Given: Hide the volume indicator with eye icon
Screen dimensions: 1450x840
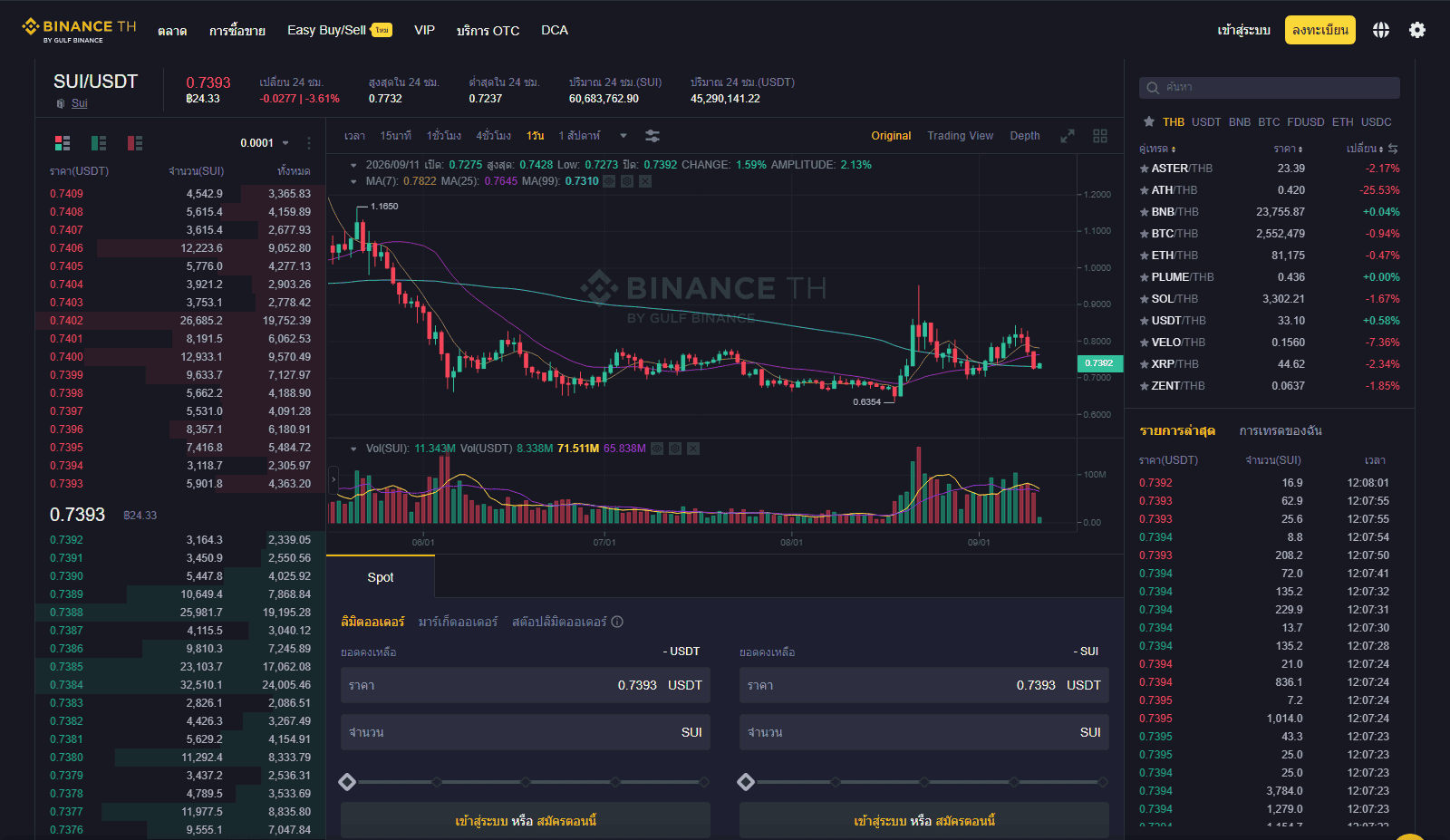Looking at the screenshot, I should (657, 449).
